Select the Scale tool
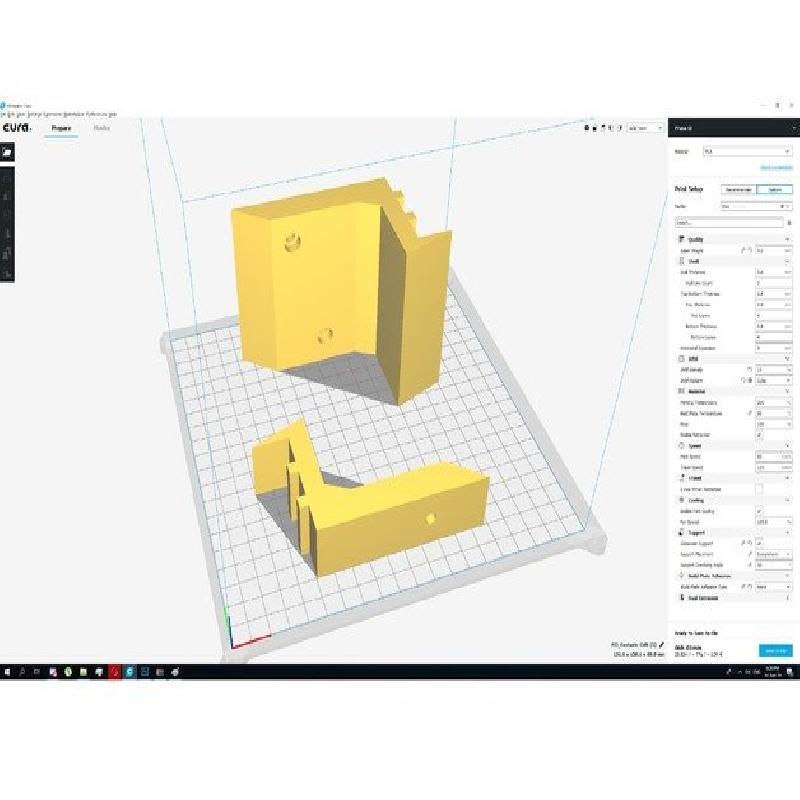This screenshot has height=800, width=800. (7, 197)
